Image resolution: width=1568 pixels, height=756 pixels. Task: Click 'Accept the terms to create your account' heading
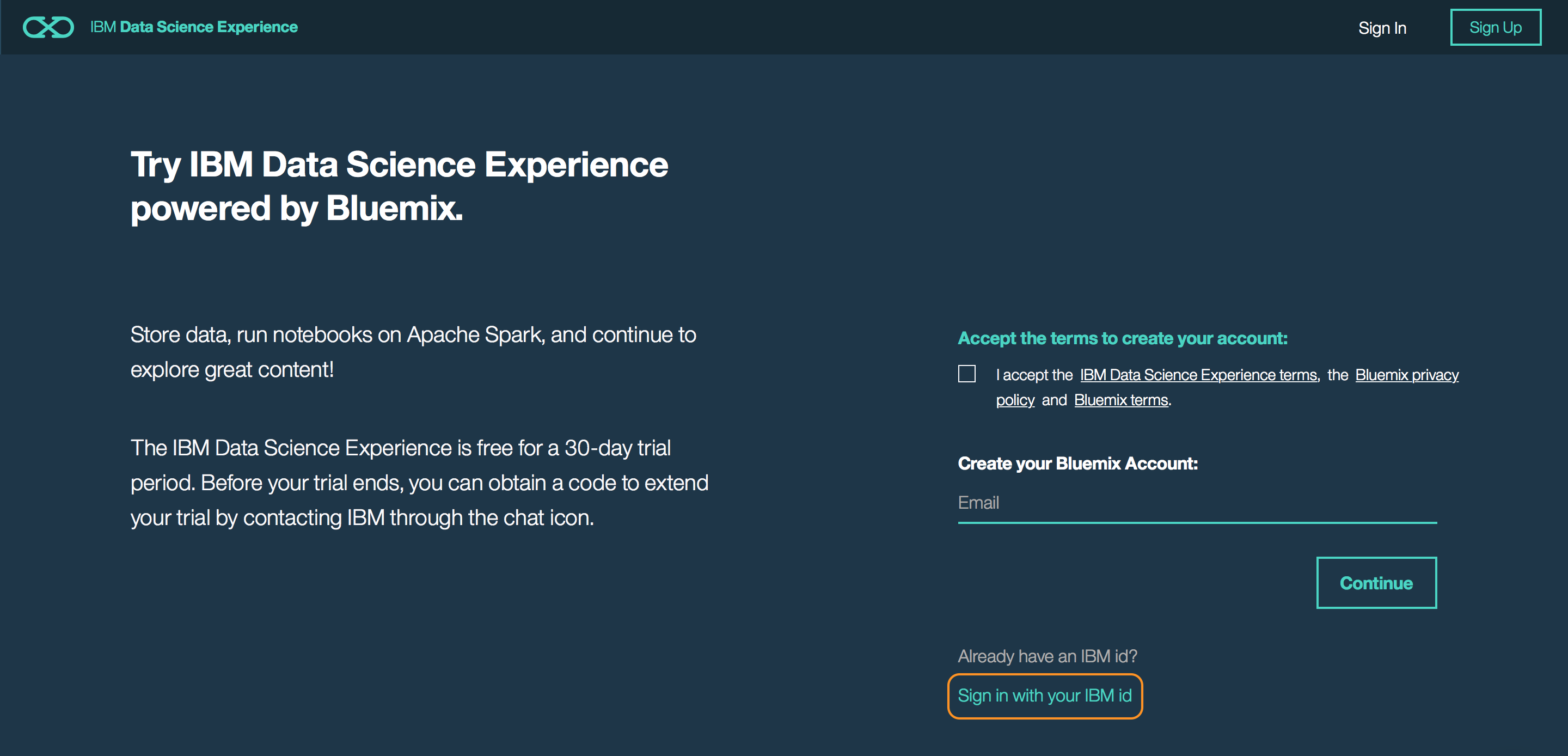pyautogui.click(x=1123, y=338)
